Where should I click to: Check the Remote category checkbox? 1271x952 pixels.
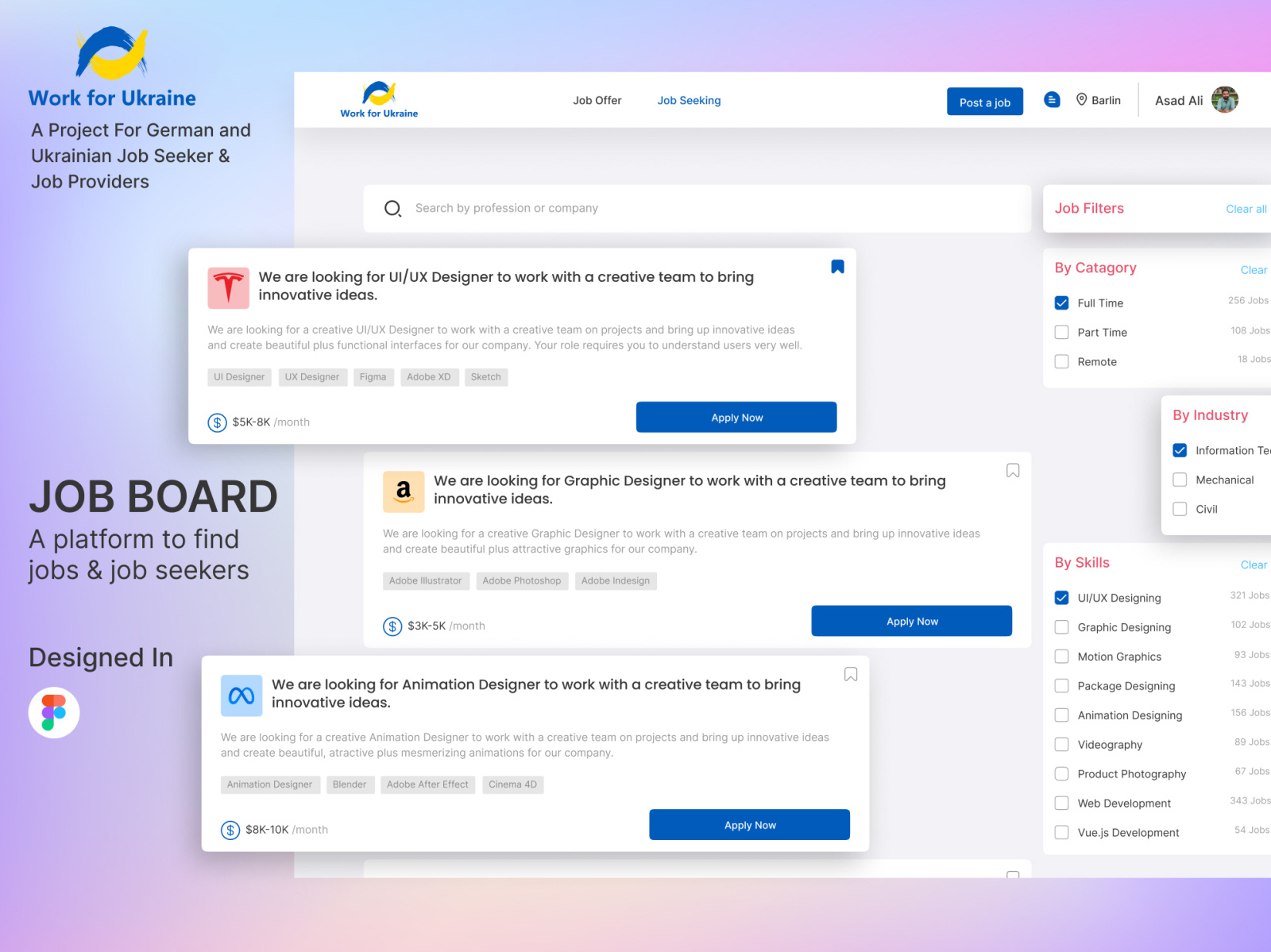(1061, 361)
